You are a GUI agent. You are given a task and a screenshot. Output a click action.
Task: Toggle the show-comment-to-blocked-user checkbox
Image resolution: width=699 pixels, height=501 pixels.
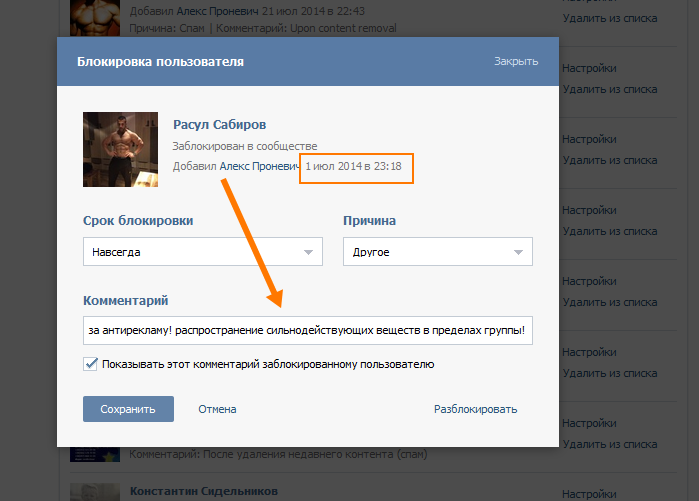click(x=91, y=364)
